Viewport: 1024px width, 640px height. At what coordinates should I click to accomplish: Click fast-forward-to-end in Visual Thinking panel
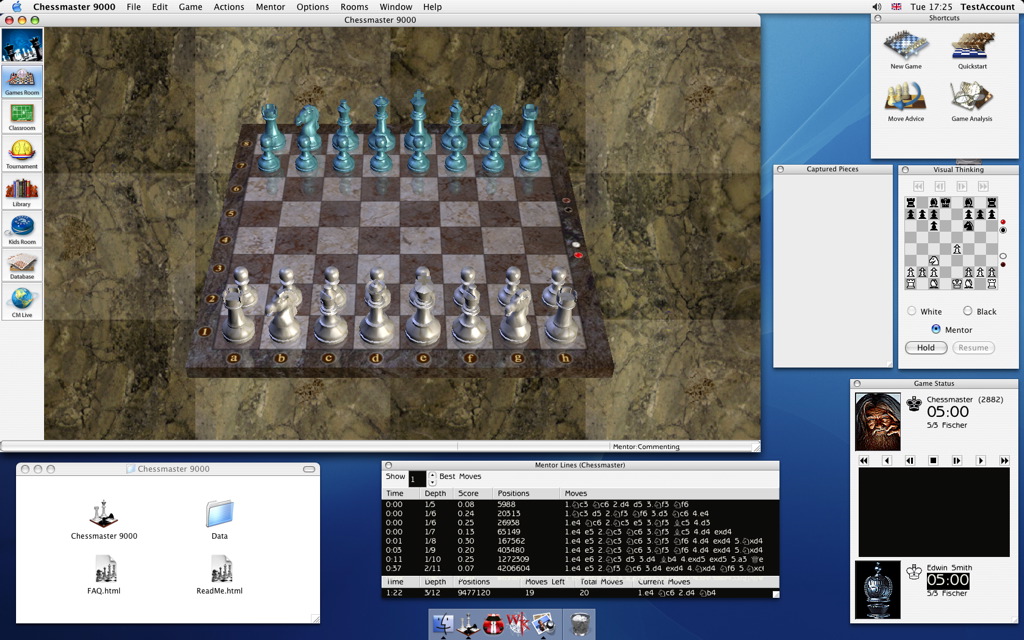point(983,186)
